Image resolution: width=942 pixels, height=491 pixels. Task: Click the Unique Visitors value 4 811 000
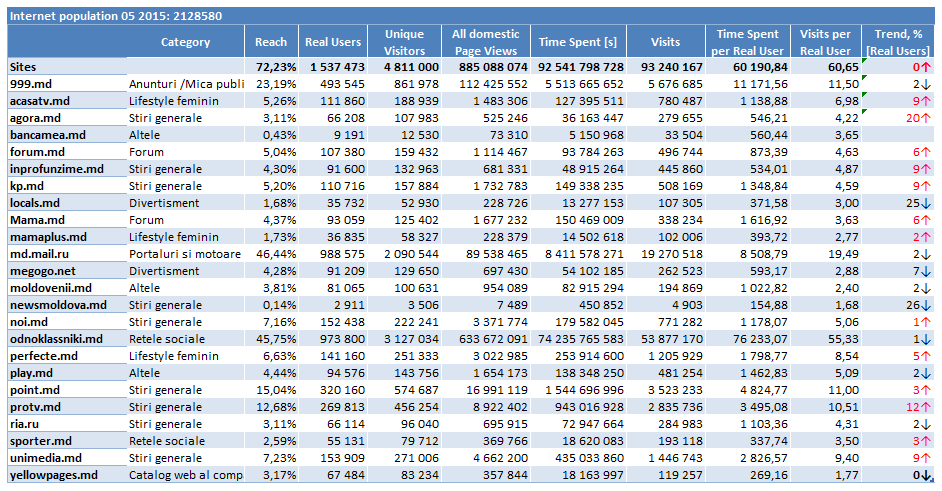(412, 67)
